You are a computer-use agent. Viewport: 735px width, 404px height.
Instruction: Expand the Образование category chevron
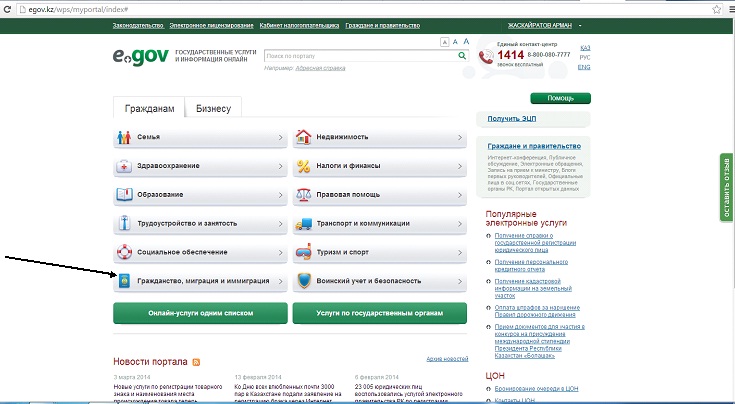[x=279, y=195]
